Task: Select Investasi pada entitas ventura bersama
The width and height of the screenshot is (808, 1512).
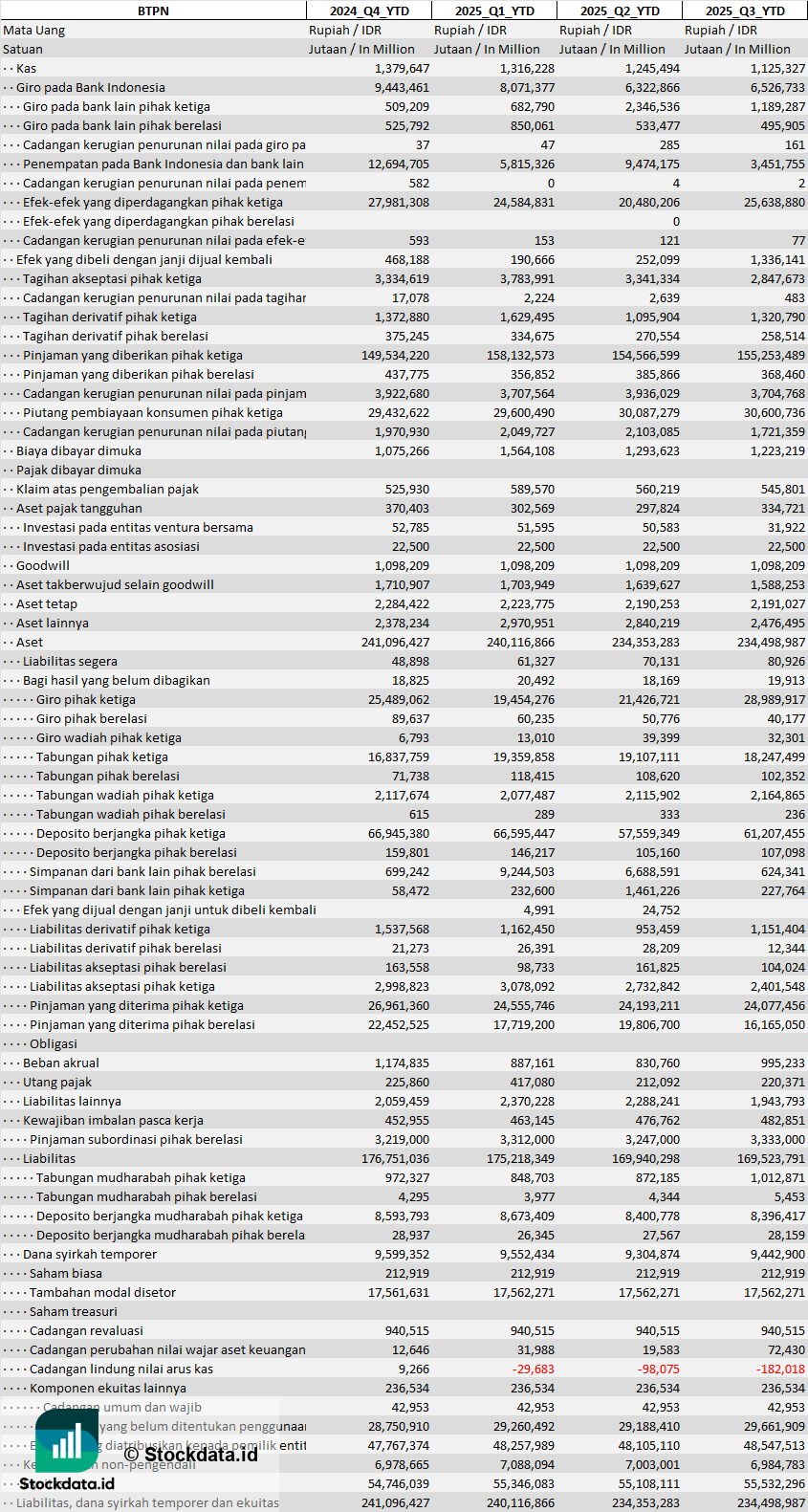Action: (138, 527)
